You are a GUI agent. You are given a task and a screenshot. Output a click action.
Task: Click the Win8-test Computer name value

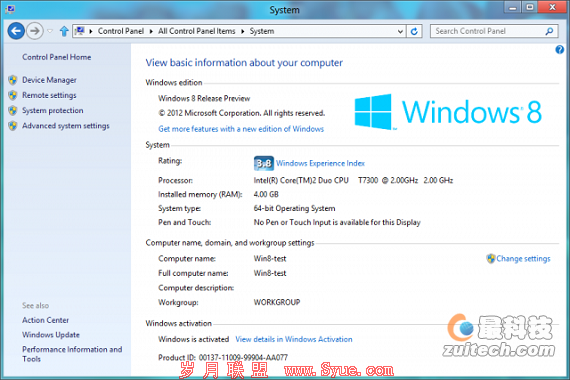click(270, 259)
